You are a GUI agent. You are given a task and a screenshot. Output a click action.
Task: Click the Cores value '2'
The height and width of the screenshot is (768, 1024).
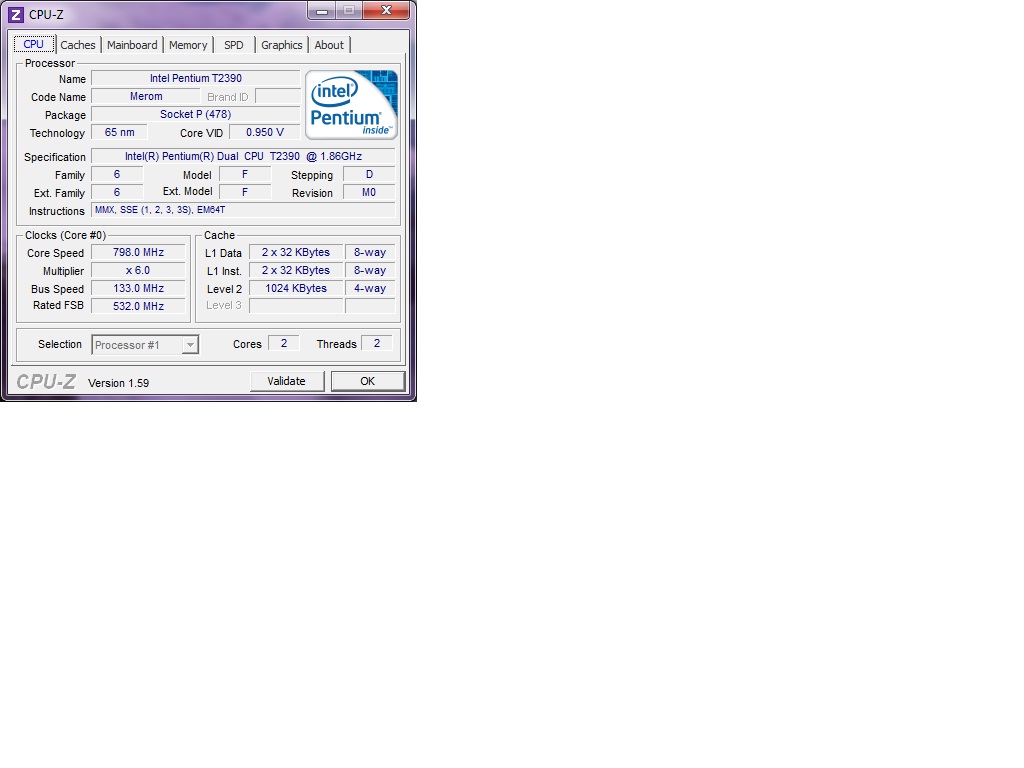tap(284, 343)
